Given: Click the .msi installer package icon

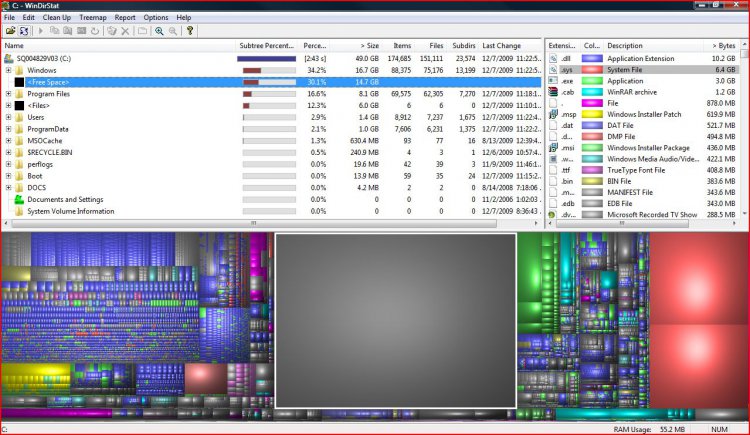Looking at the screenshot, I should (x=553, y=148).
